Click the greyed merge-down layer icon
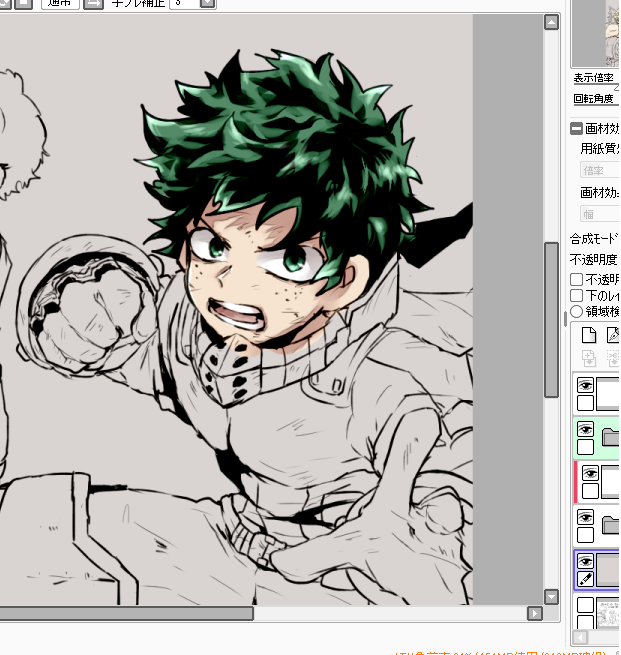The width and height of the screenshot is (621, 655). click(x=613, y=358)
